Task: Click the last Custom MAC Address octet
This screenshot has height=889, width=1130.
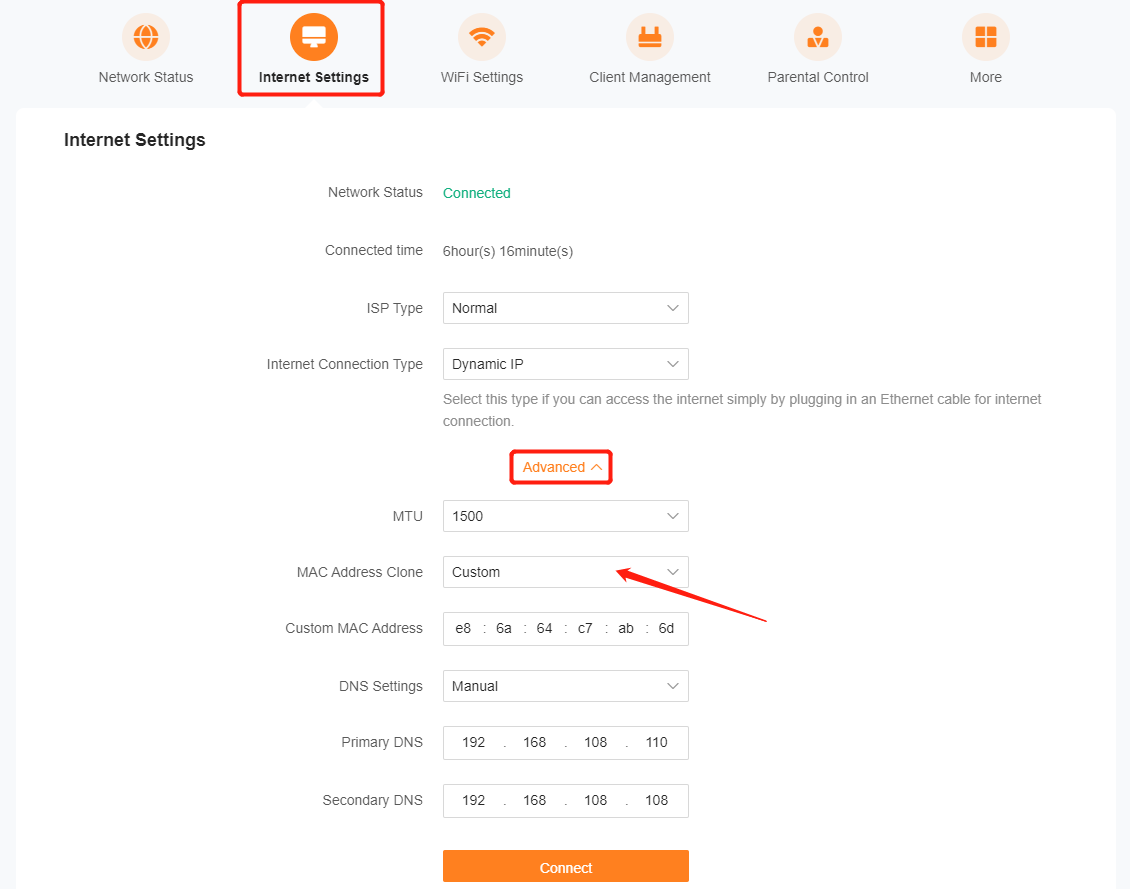Action: pyautogui.click(x=666, y=628)
